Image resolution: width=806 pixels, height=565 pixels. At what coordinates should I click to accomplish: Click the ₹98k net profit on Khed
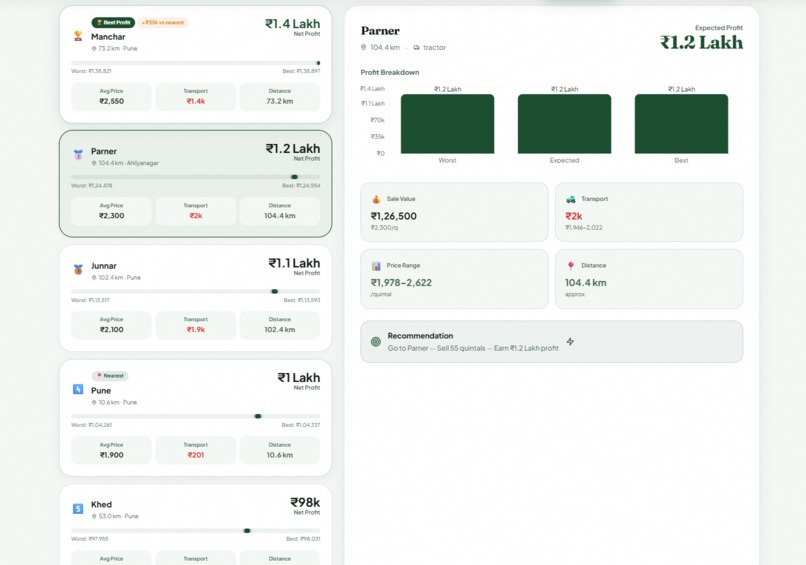coord(305,502)
